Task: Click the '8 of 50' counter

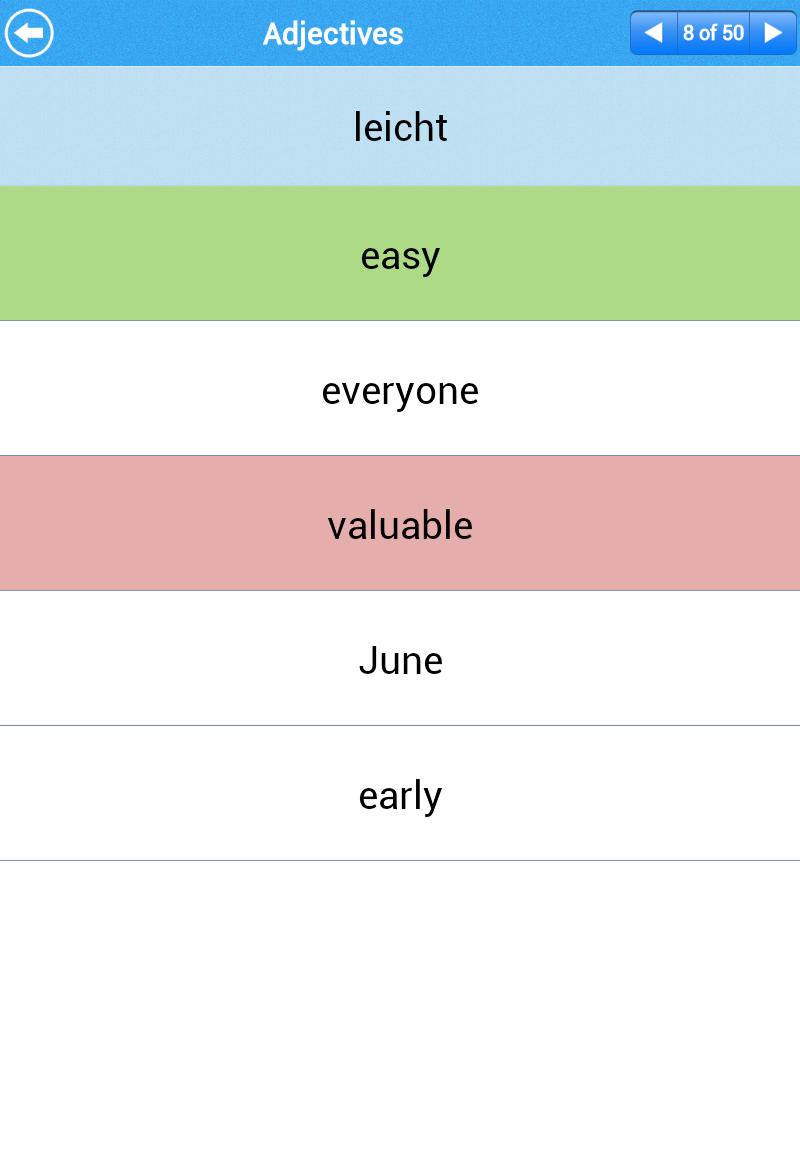Action: 713,33
